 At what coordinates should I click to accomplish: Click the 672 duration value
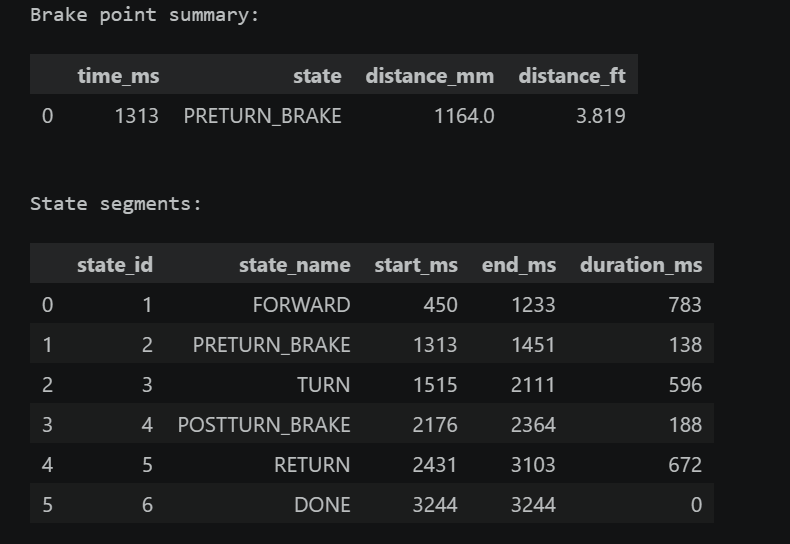685,464
